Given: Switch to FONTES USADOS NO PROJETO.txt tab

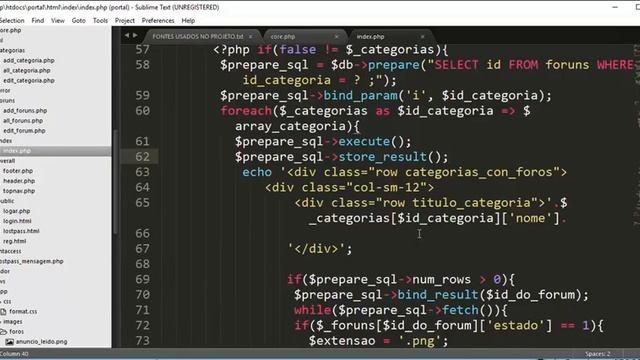Looking at the screenshot, I should click(x=198, y=37).
